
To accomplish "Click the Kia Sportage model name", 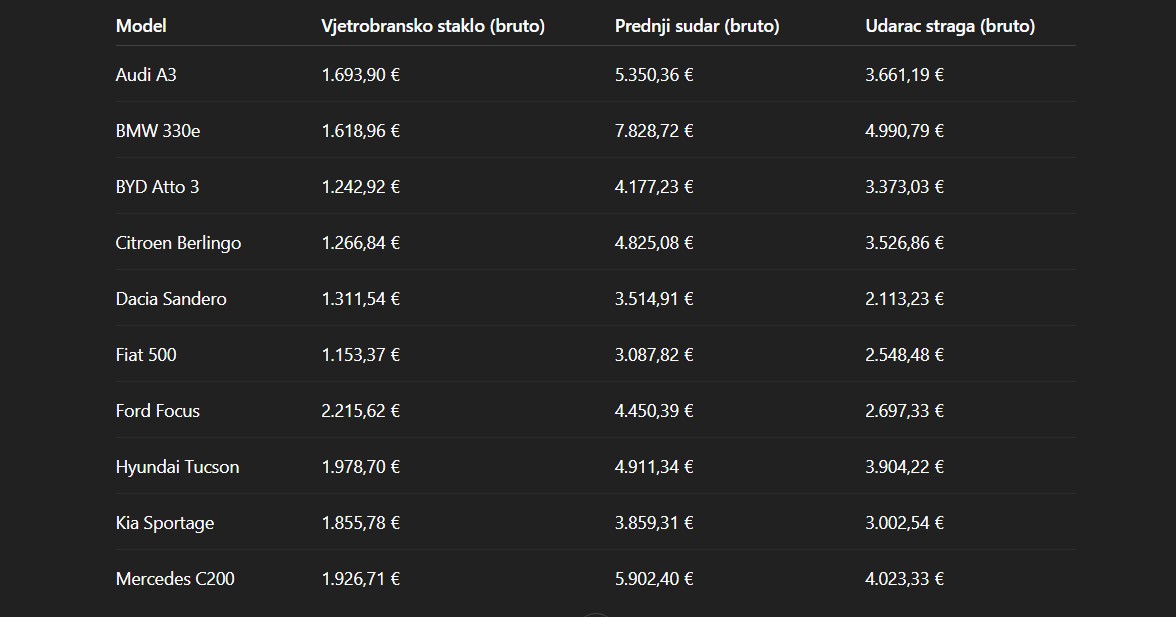I will (x=165, y=522).
